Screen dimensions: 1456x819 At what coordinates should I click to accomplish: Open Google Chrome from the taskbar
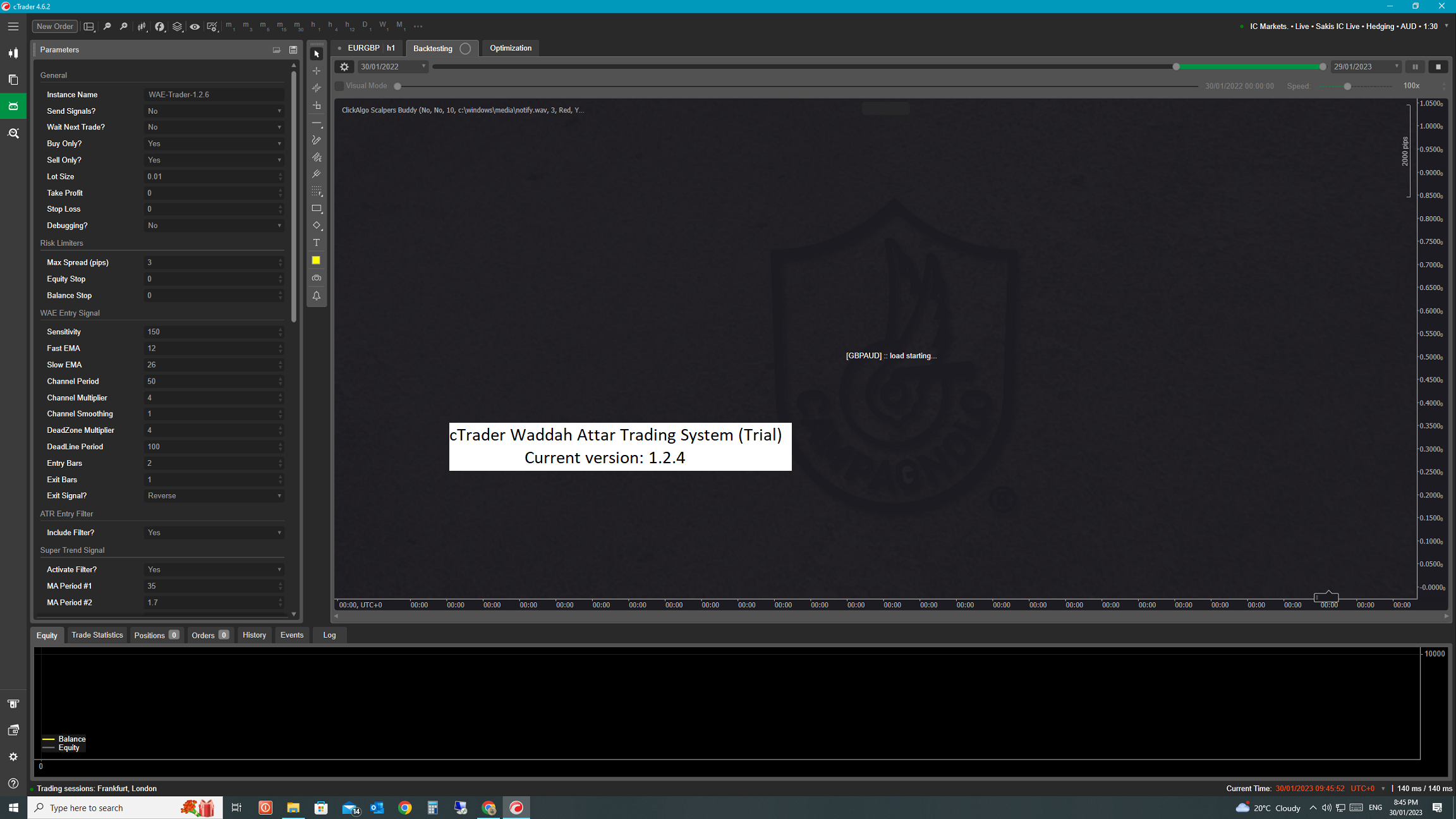[x=405, y=808]
